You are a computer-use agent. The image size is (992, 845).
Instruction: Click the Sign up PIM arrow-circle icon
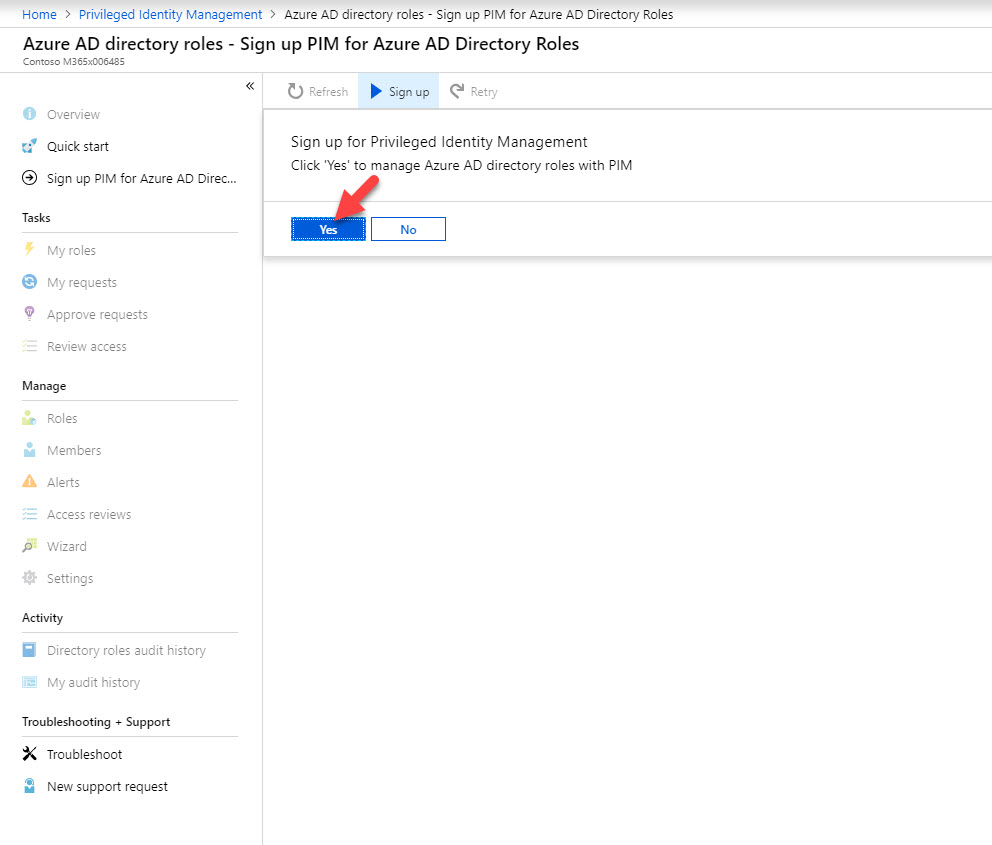(x=29, y=178)
